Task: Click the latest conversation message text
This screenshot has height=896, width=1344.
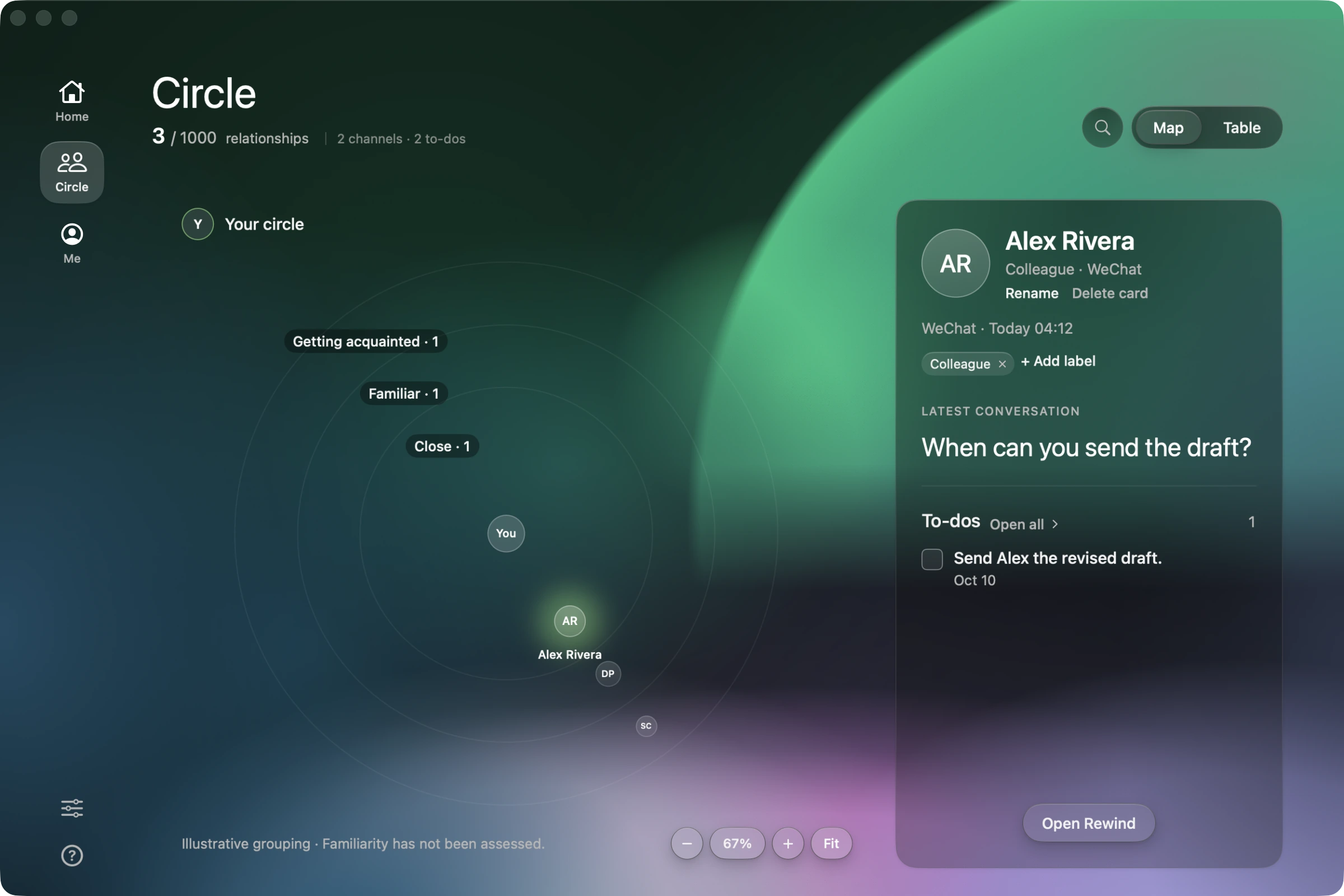Action: click(1086, 447)
